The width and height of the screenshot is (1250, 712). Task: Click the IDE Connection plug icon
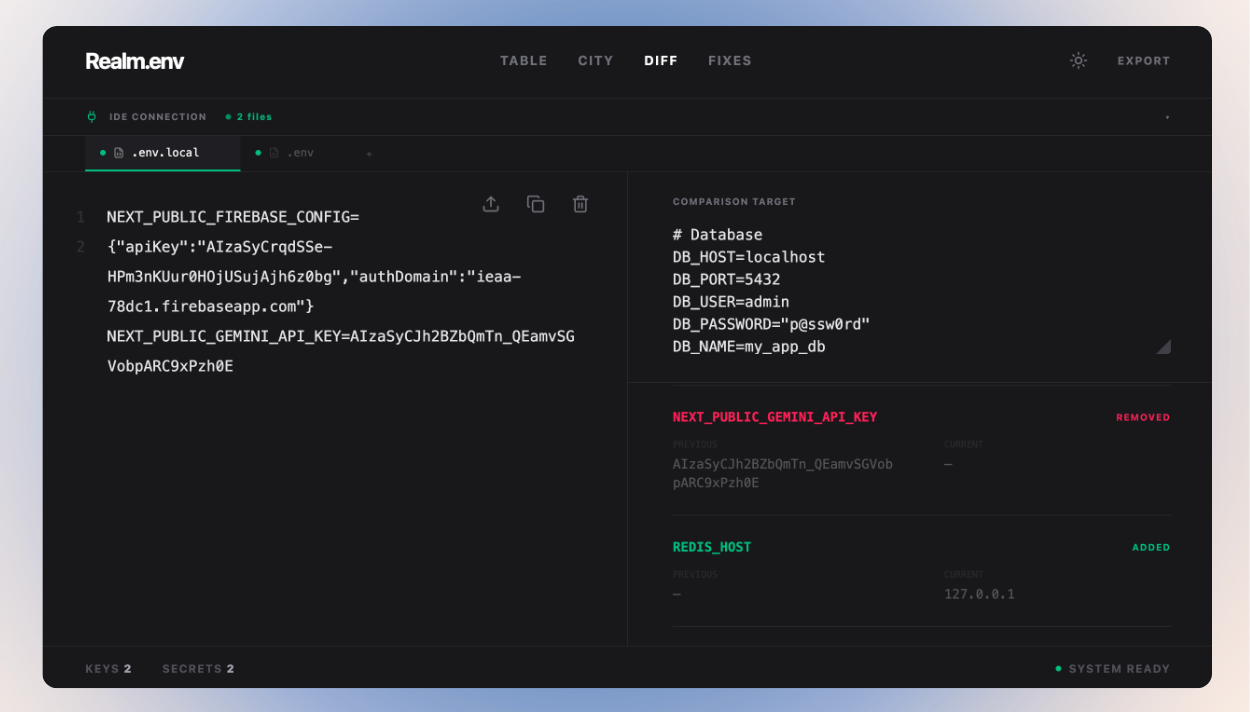[x=93, y=116]
